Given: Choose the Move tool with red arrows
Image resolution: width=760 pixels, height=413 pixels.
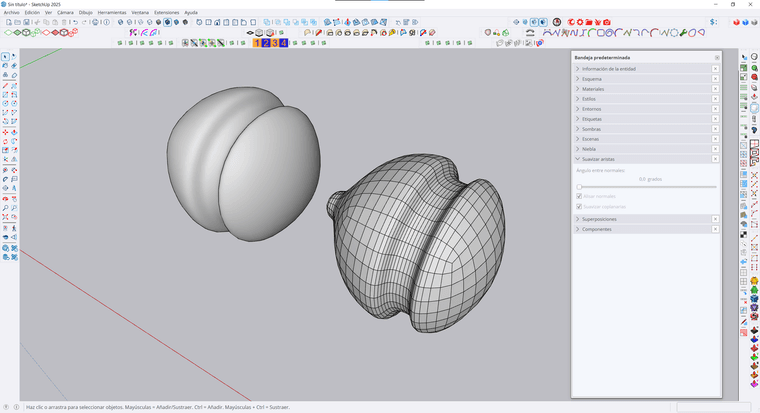Looking at the screenshot, I should [5, 131].
